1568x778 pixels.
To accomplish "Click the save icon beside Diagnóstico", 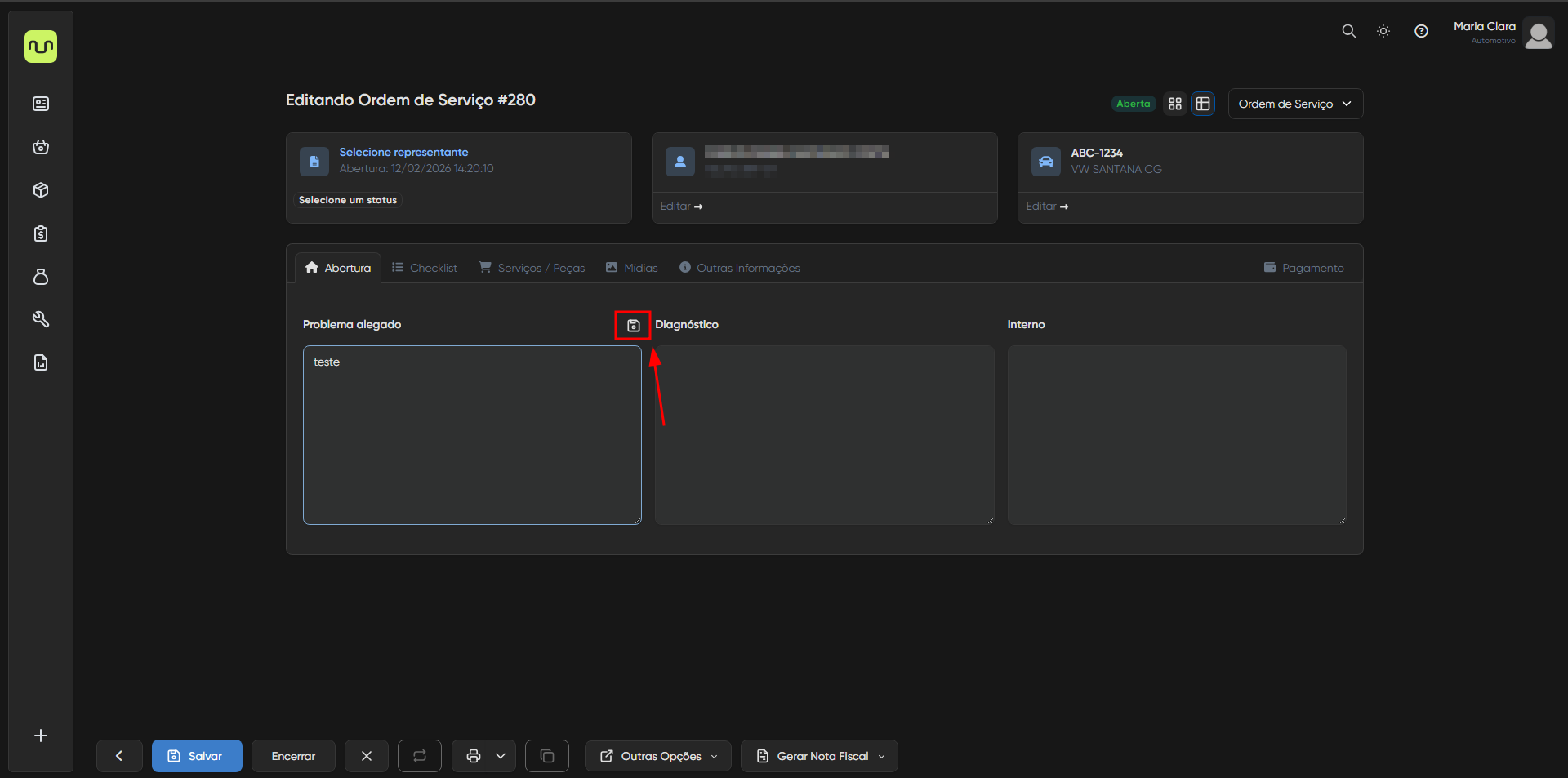I will (633, 326).
